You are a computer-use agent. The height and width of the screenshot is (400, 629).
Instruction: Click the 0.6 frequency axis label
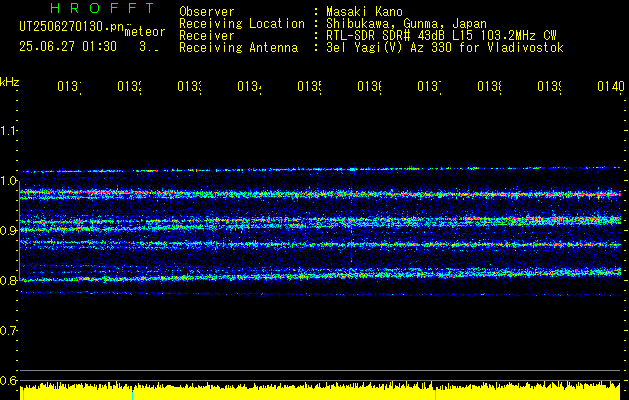click(x=8, y=380)
